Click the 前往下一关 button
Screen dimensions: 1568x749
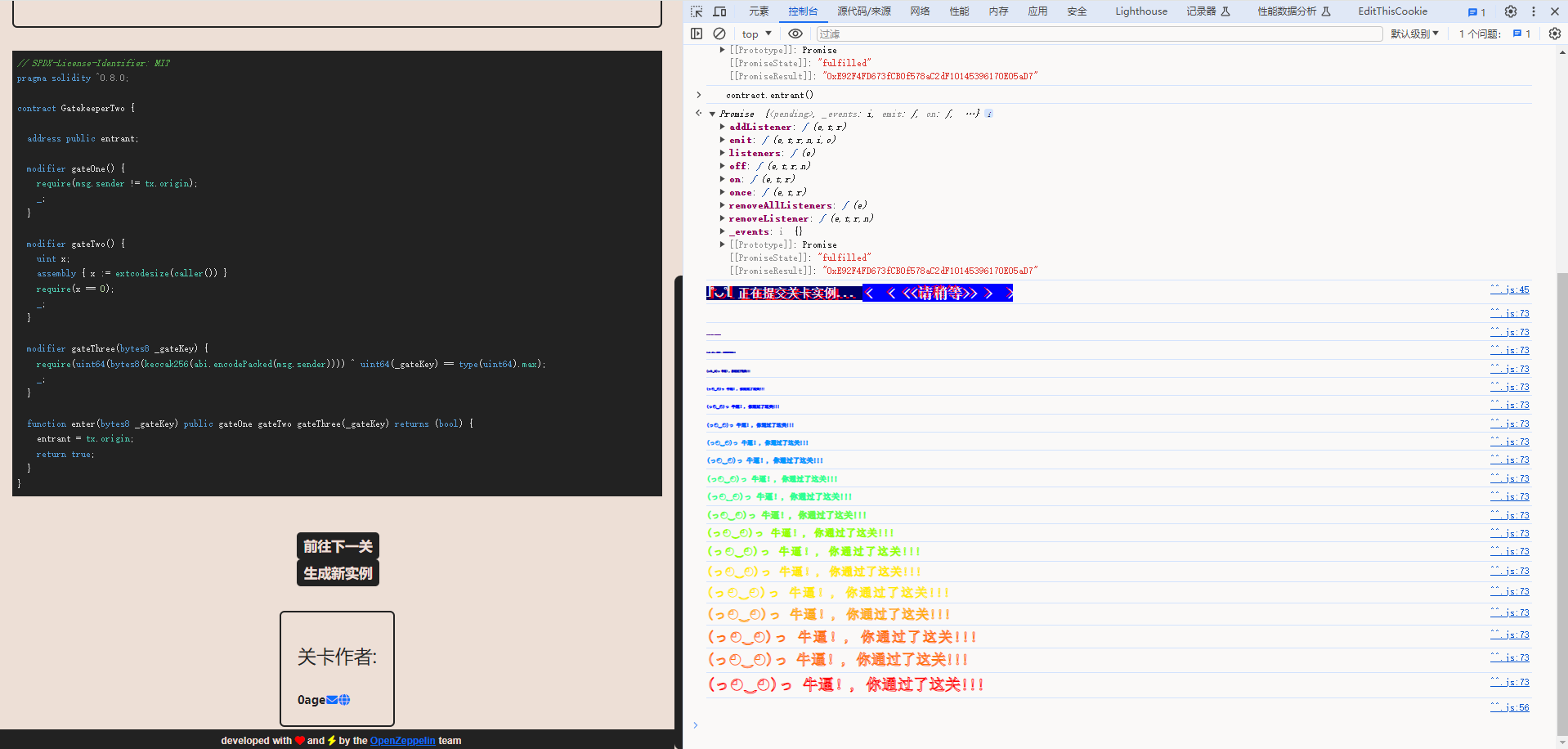(338, 546)
